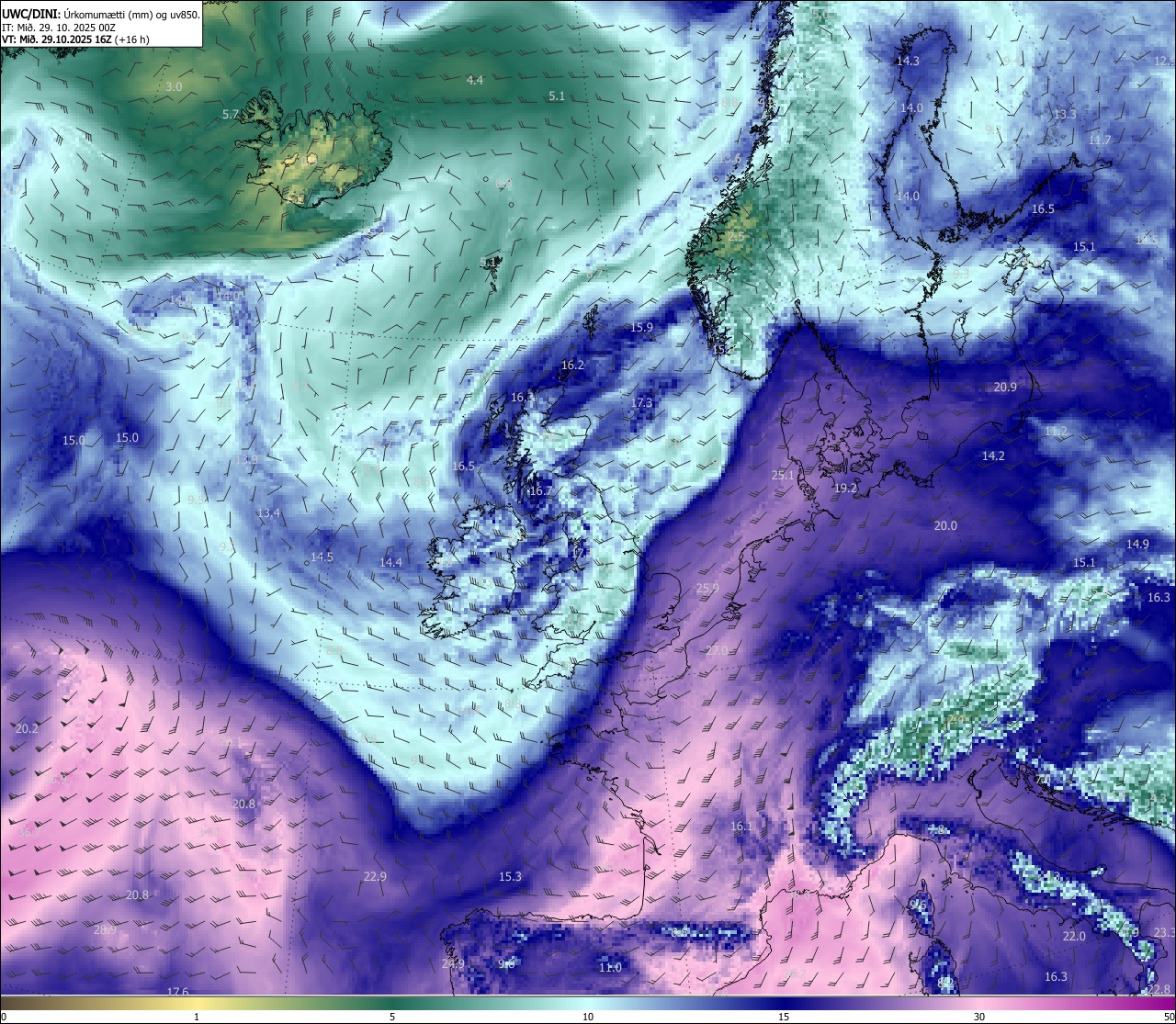
Task: Click the value label '14.5' on the map
Action: pyautogui.click(x=322, y=557)
